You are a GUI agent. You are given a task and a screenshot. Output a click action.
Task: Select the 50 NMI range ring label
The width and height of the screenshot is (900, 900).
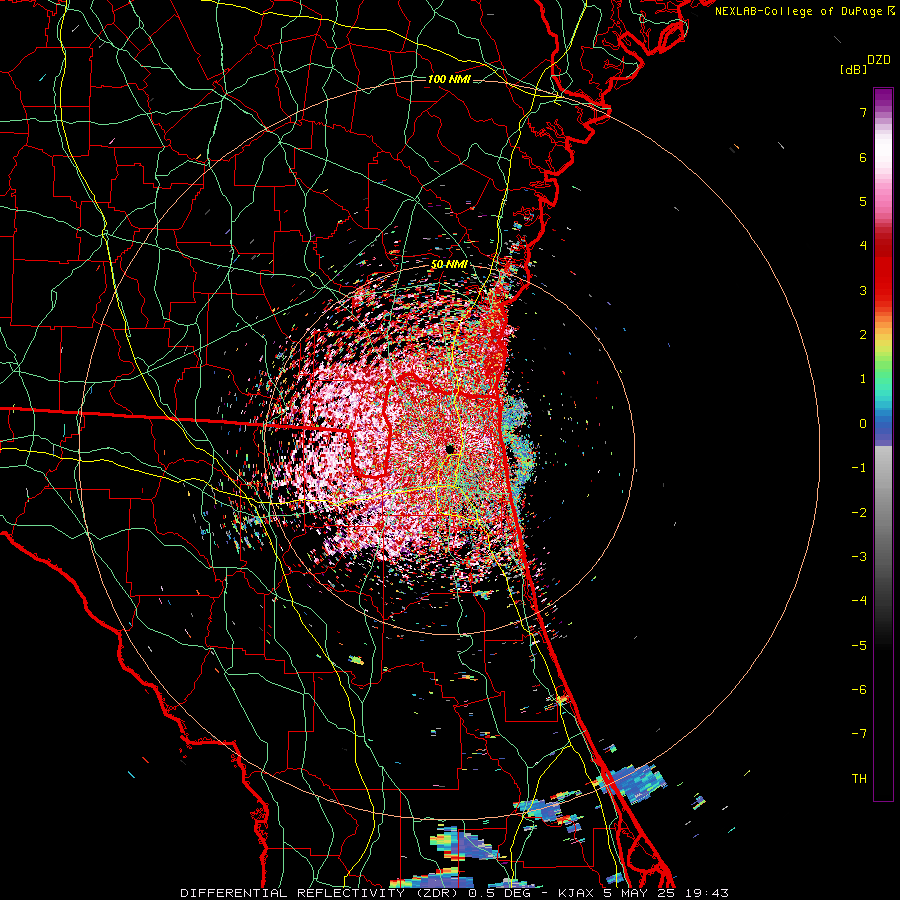[x=449, y=265]
